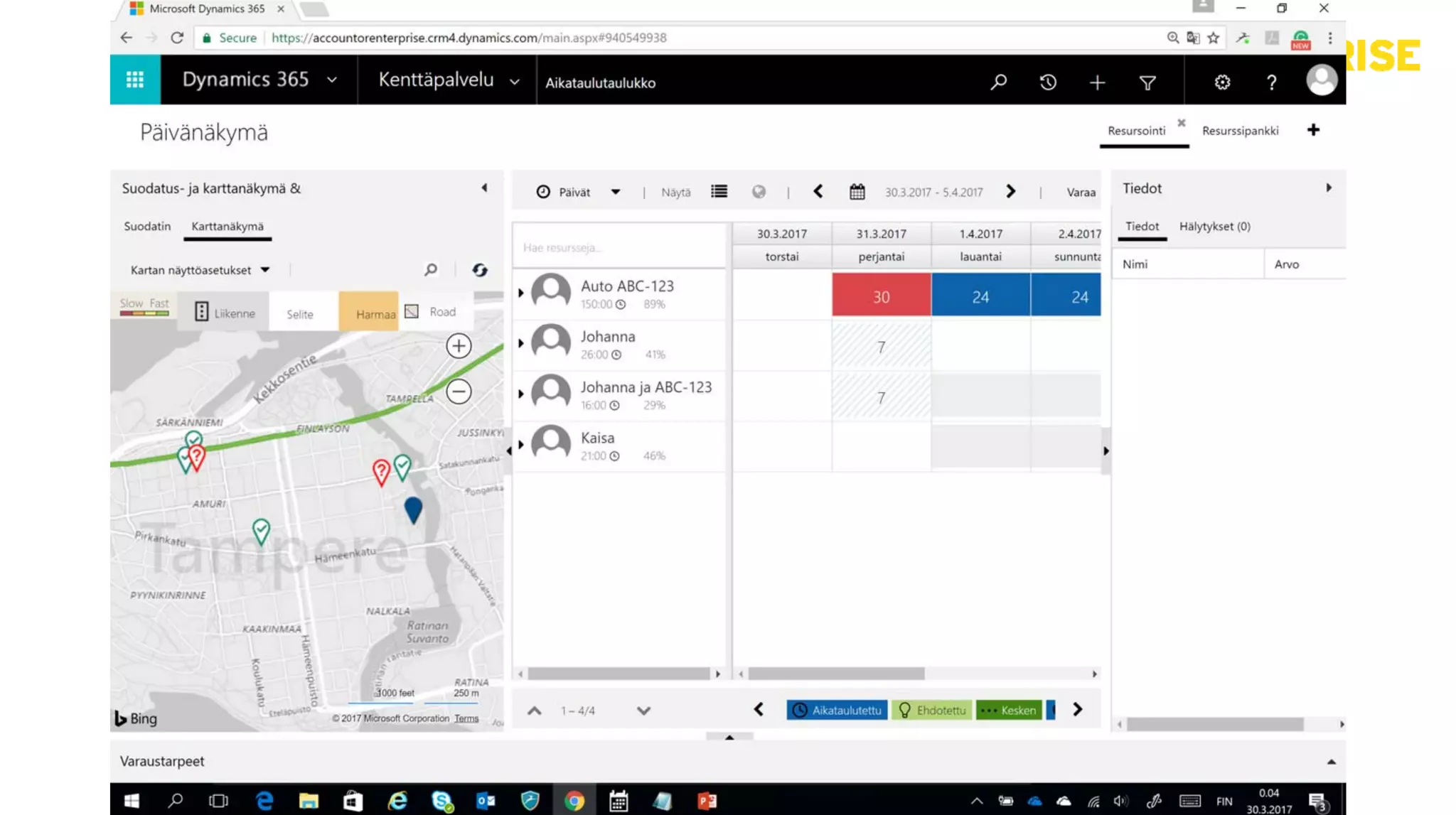
Task: Open Kartan näyttöasetukset dropdown
Action: [200, 270]
